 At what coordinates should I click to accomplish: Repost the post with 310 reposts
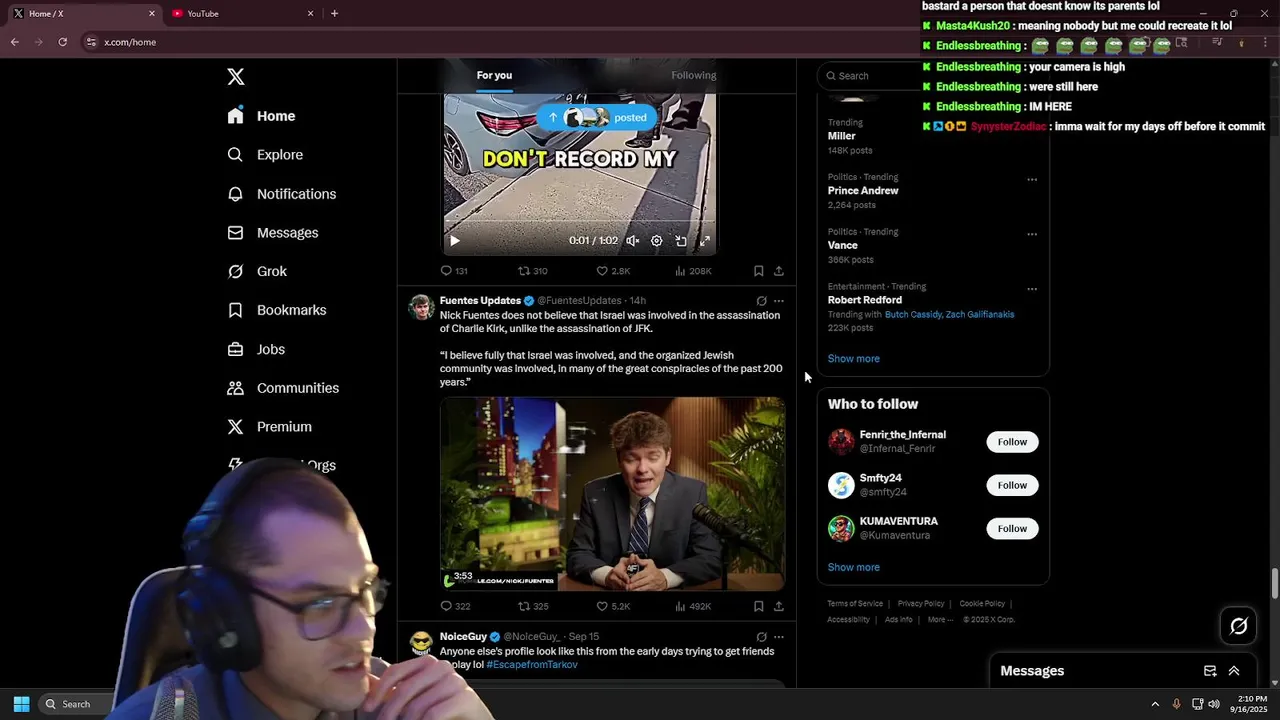pos(532,271)
